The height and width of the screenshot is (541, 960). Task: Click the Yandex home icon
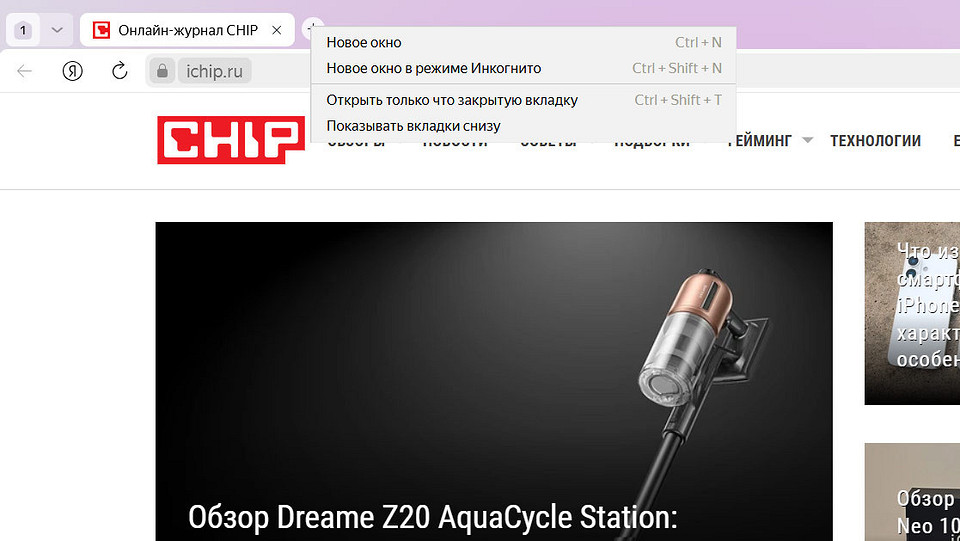coord(72,71)
